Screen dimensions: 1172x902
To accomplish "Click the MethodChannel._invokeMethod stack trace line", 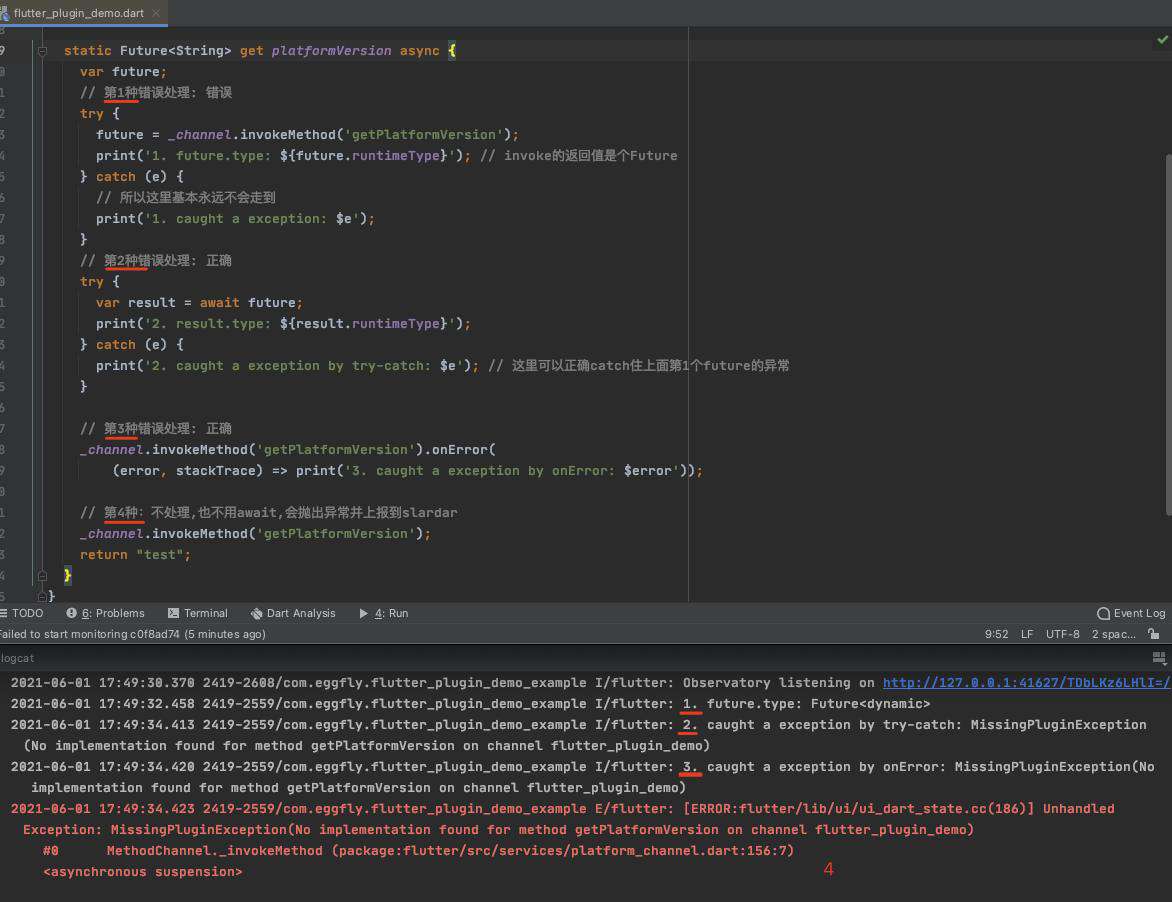I will [419, 850].
